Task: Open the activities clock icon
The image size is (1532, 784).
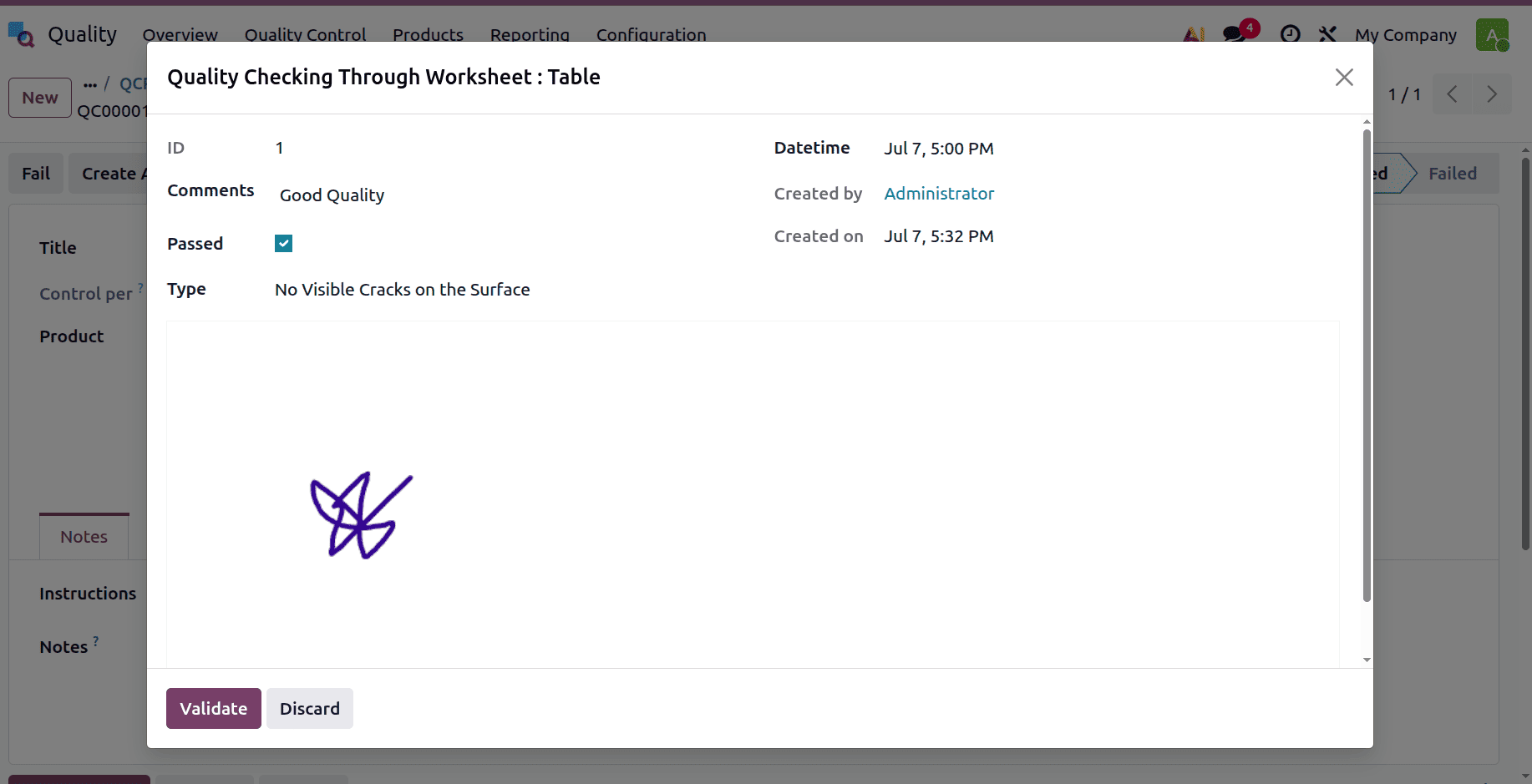Action: (x=1291, y=34)
